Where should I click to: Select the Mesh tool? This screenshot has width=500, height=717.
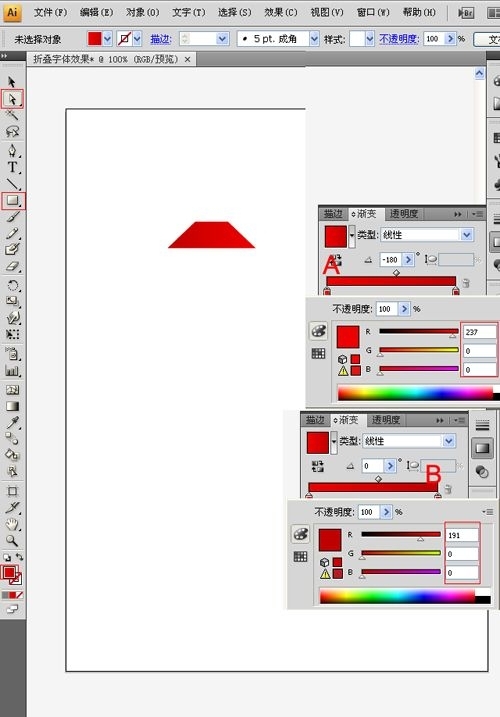(12, 390)
